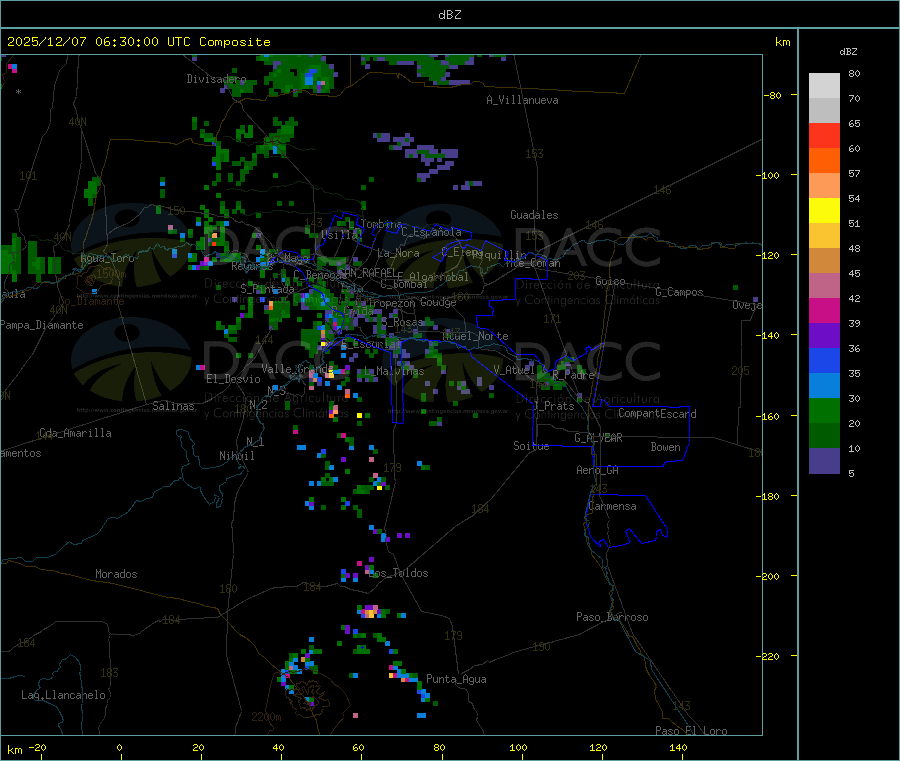The image size is (900, 761).
Task: Click the C_Española map label
Action: pos(431,232)
